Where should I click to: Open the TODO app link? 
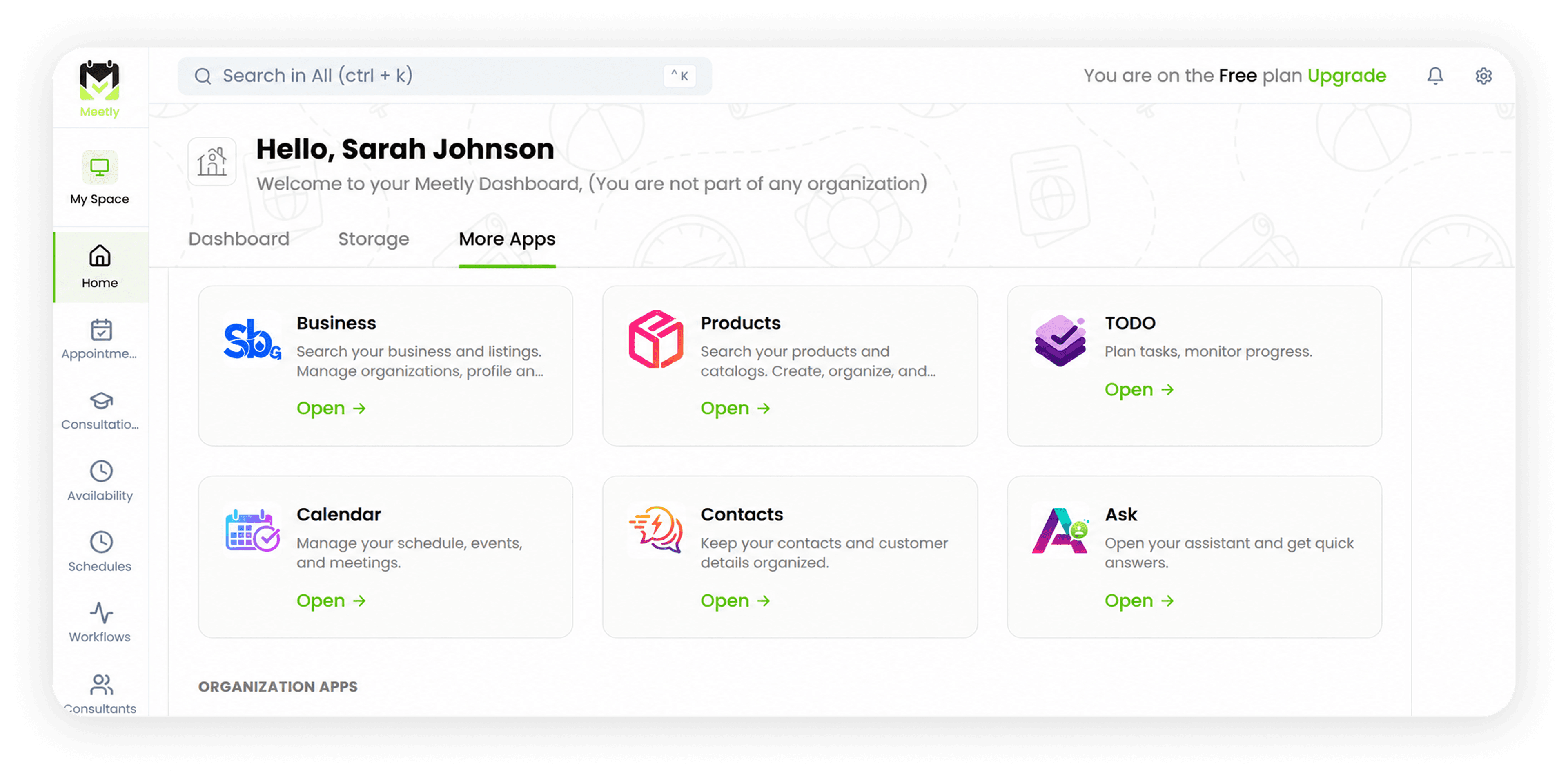pos(1139,390)
